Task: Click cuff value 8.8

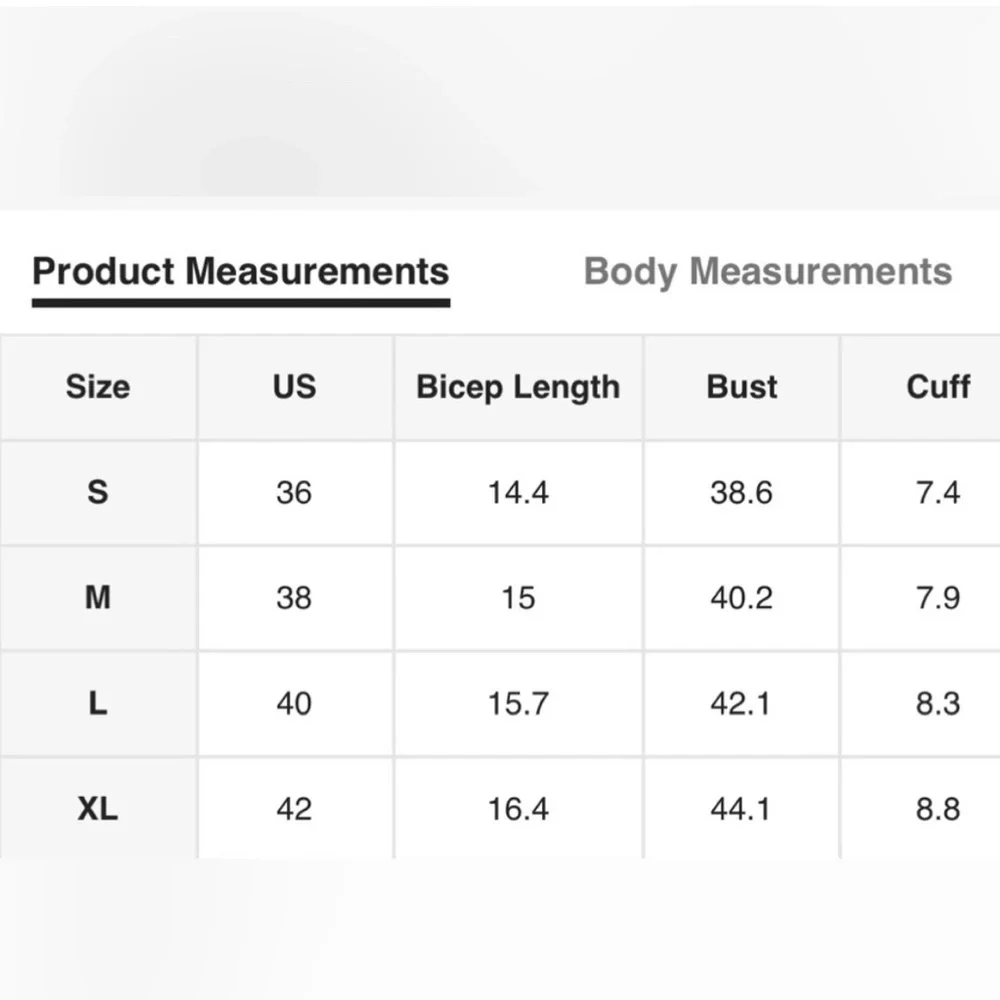Action: [938, 809]
